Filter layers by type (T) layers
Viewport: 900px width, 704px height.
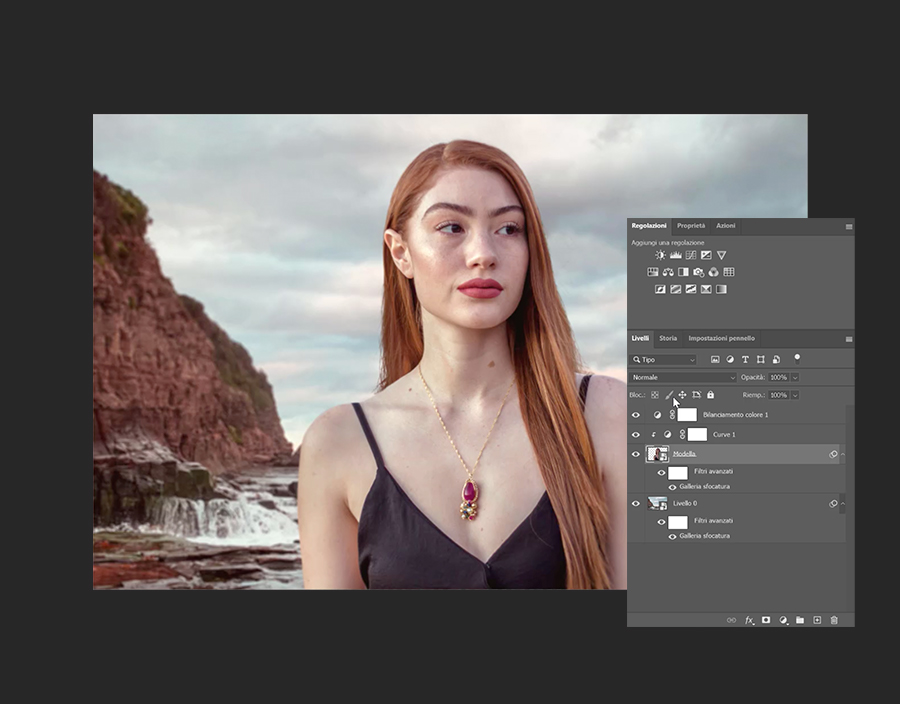point(745,360)
